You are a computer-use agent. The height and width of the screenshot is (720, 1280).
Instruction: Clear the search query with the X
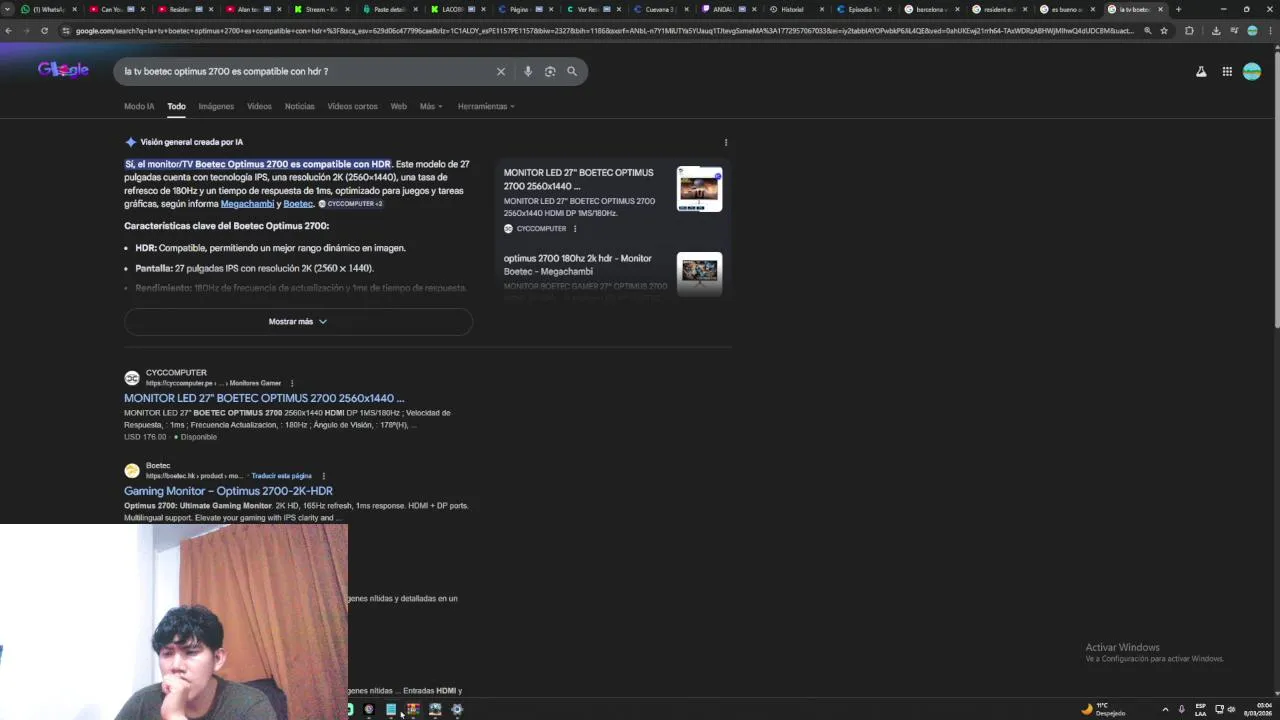point(501,72)
